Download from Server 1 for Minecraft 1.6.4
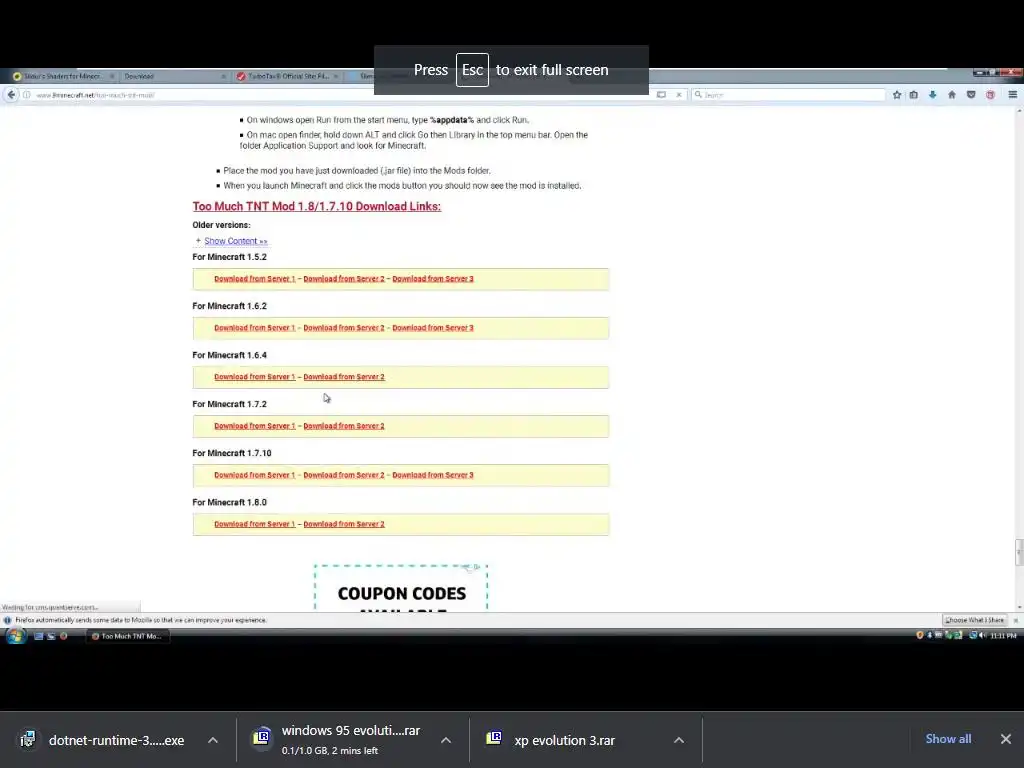The image size is (1024, 768). click(255, 377)
